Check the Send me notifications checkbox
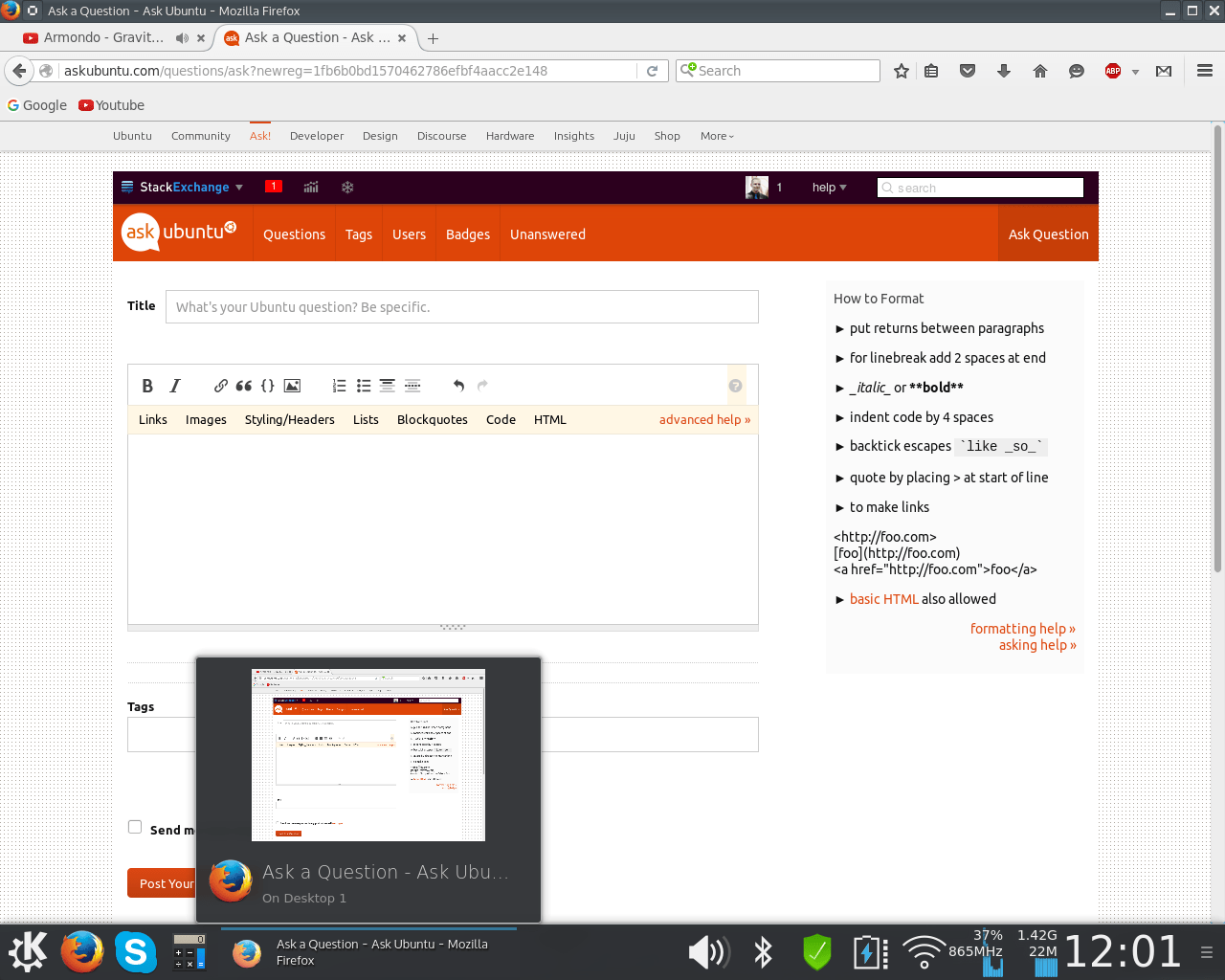Image resolution: width=1225 pixels, height=980 pixels. pyautogui.click(x=135, y=826)
